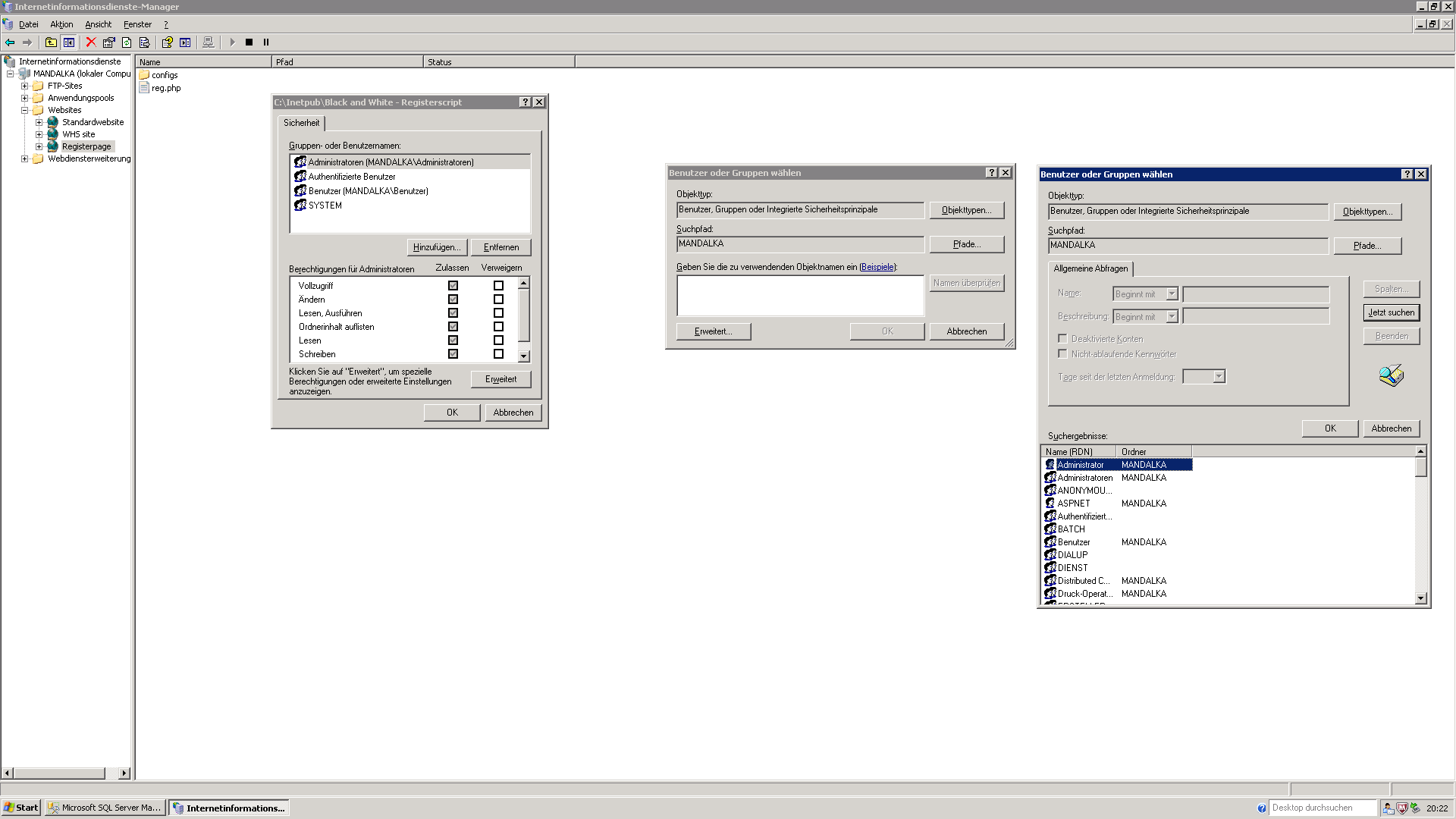Open the Ansicht menu
The height and width of the screenshot is (819, 1456).
point(98,24)
